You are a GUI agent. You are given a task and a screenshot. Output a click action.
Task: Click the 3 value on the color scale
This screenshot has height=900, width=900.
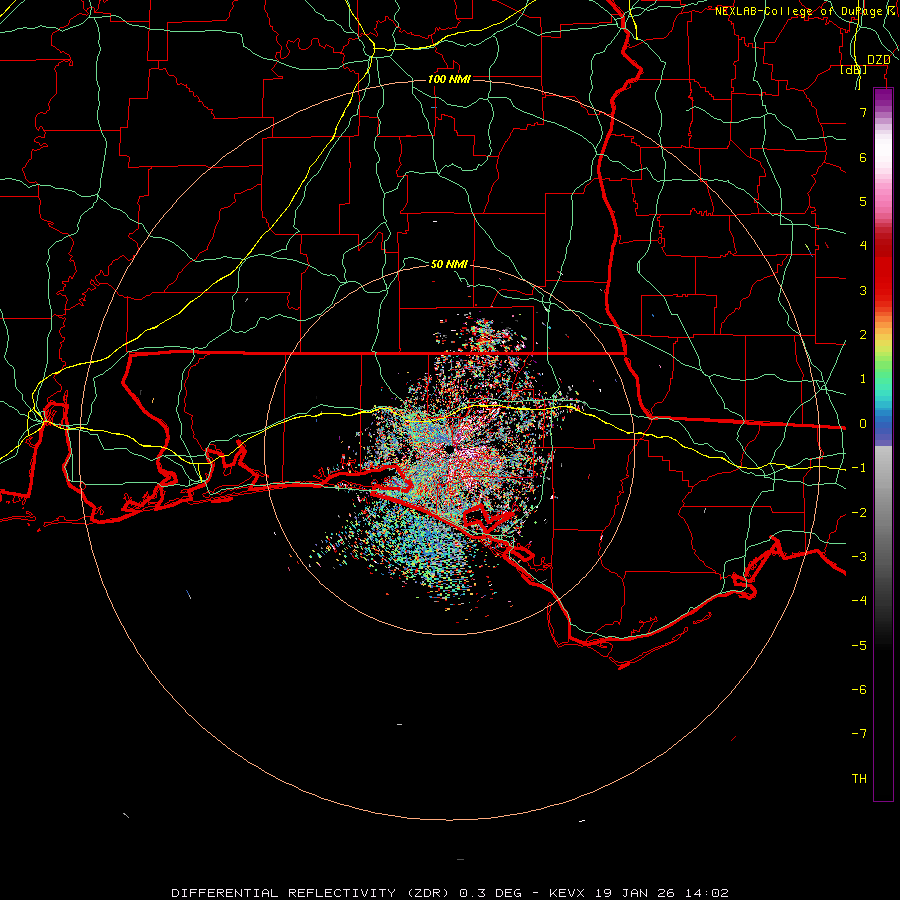[x=863, y=290]
